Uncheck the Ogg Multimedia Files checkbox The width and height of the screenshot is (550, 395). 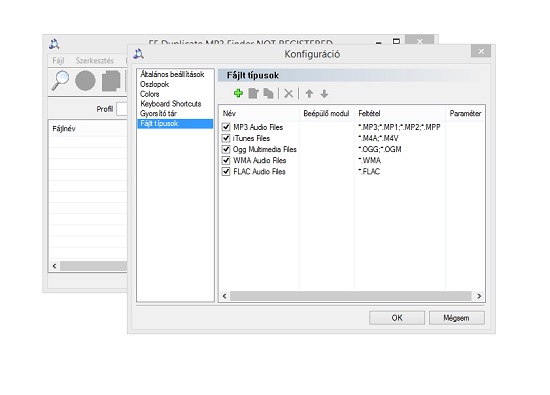point(226,149)
